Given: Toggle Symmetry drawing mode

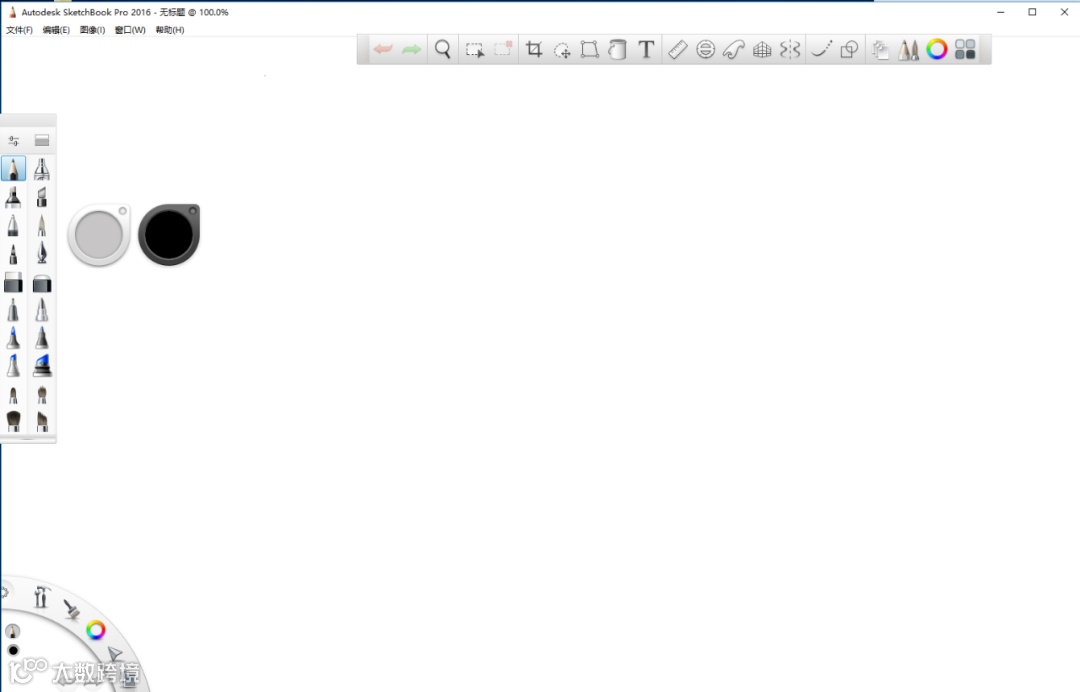Looking at the screenshot, I should pyautogui.click(x=790, y=49).
